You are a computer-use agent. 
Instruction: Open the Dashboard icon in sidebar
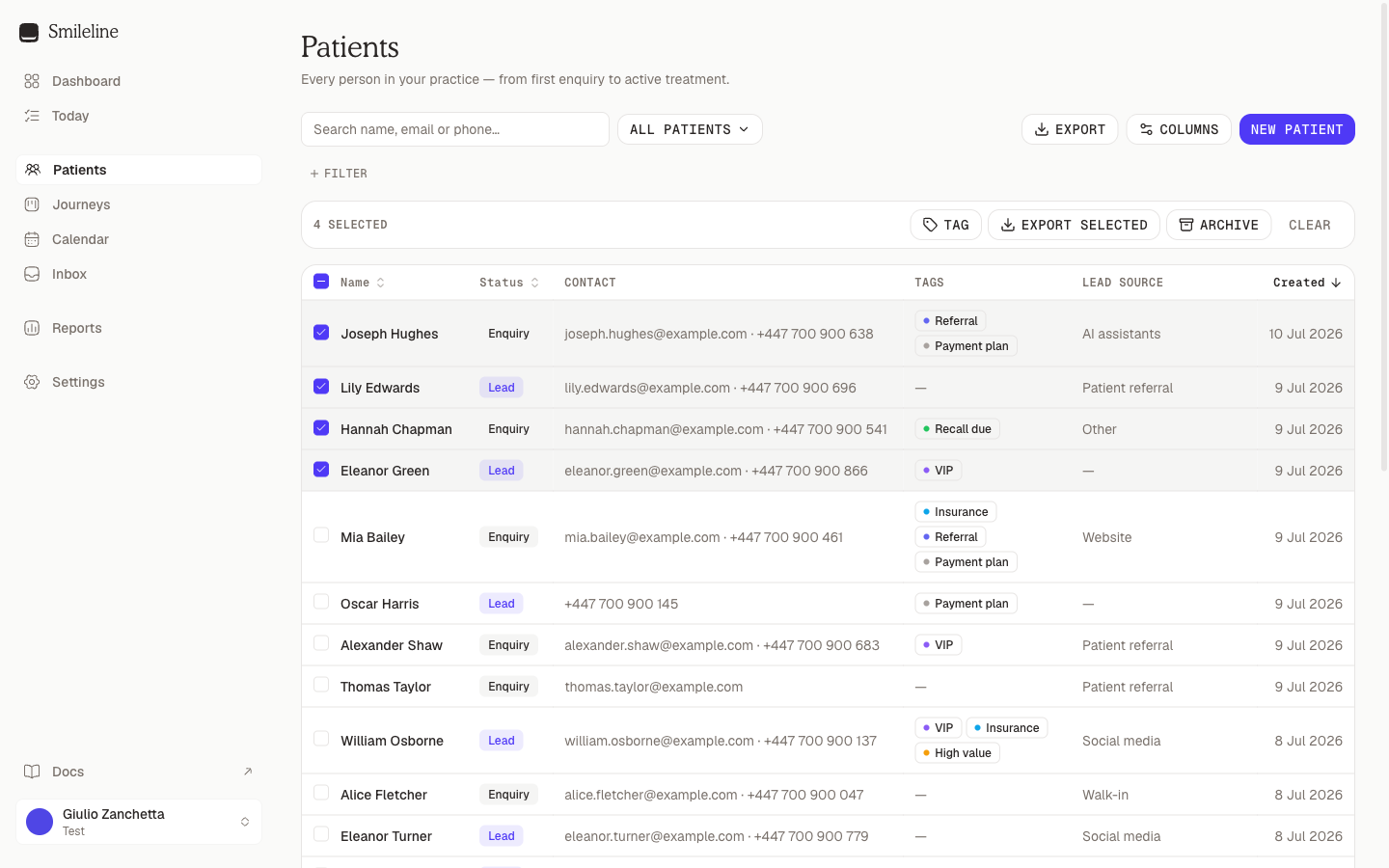pos(32,81)
